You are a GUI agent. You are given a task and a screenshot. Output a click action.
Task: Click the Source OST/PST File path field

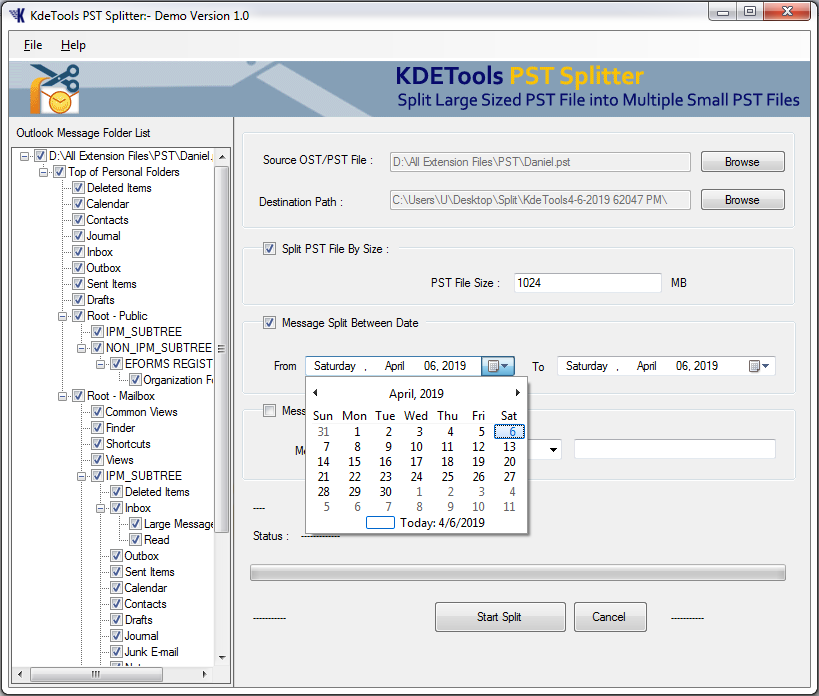point(540,162)
